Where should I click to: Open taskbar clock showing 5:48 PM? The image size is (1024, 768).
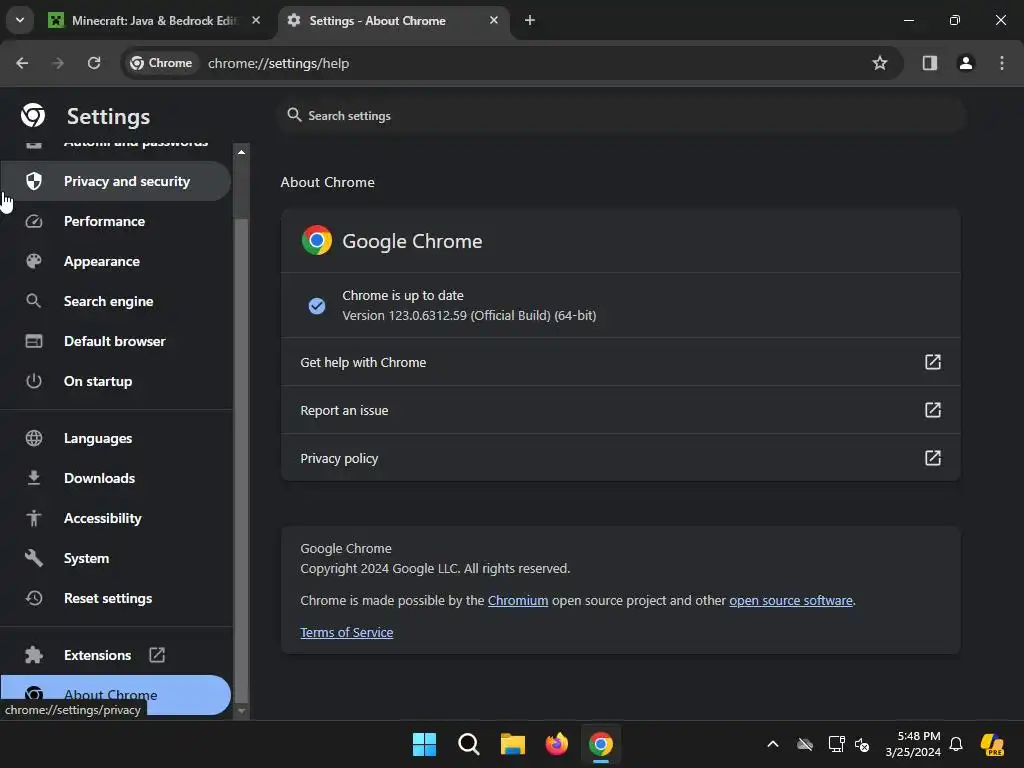[x=913, y=744]
